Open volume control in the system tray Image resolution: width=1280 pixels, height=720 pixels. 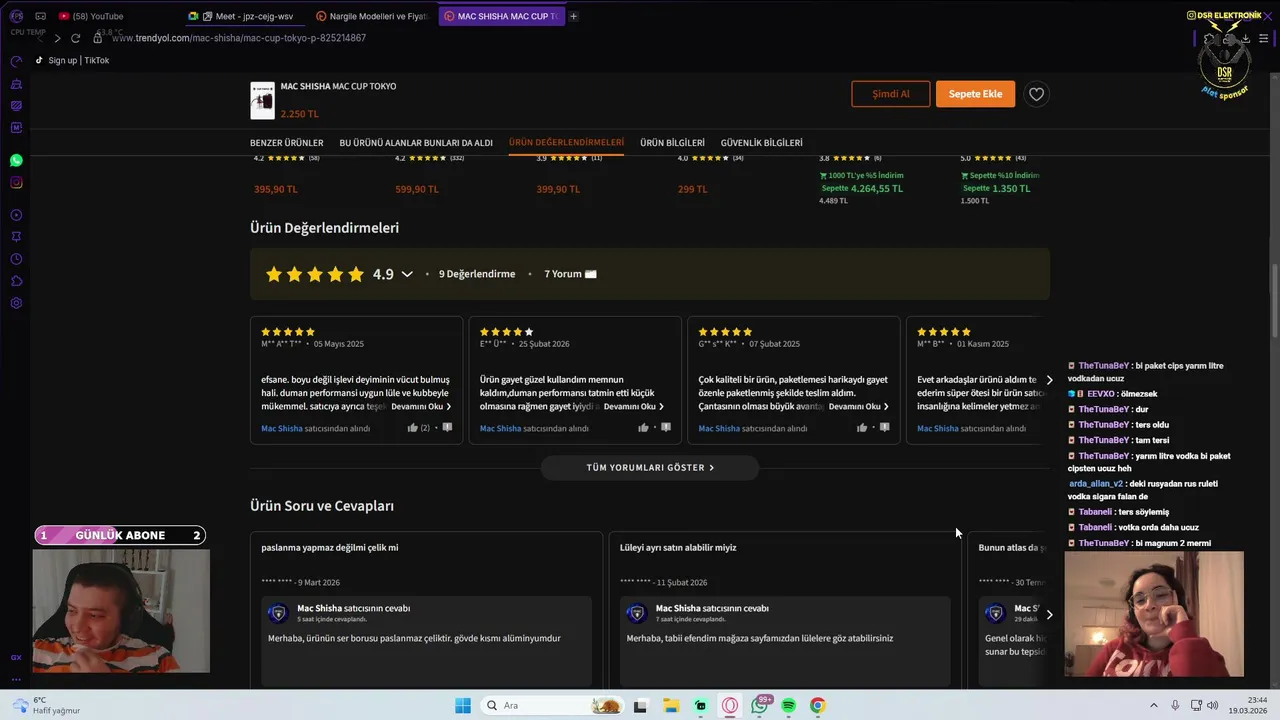(x=1213, y=706)
